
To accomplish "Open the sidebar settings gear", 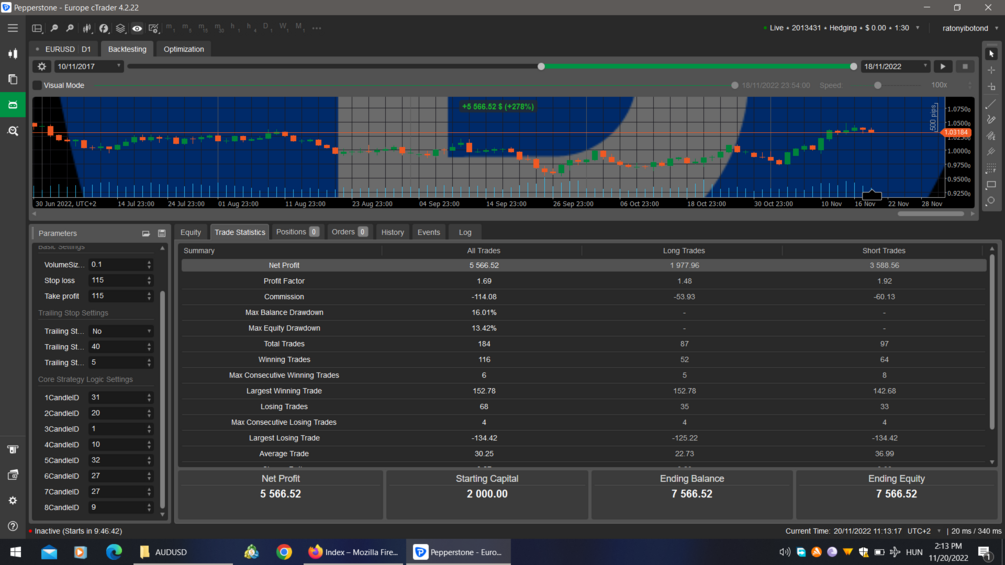I will click(13, 500).
